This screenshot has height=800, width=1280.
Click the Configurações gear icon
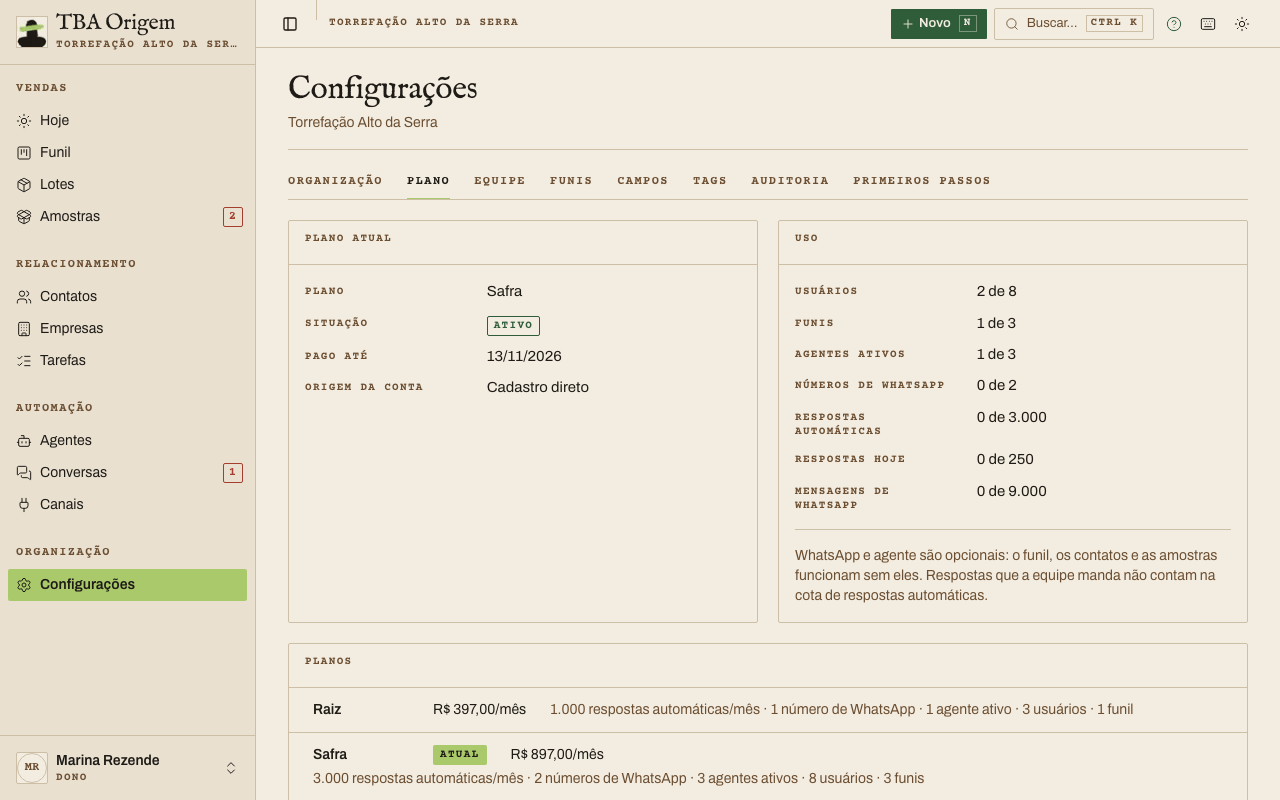24,585
